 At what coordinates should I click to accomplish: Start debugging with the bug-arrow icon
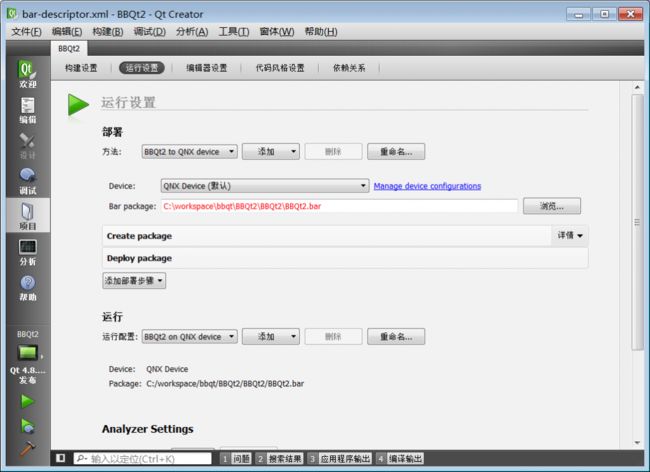pyautogui.click(x=27, y=426)
